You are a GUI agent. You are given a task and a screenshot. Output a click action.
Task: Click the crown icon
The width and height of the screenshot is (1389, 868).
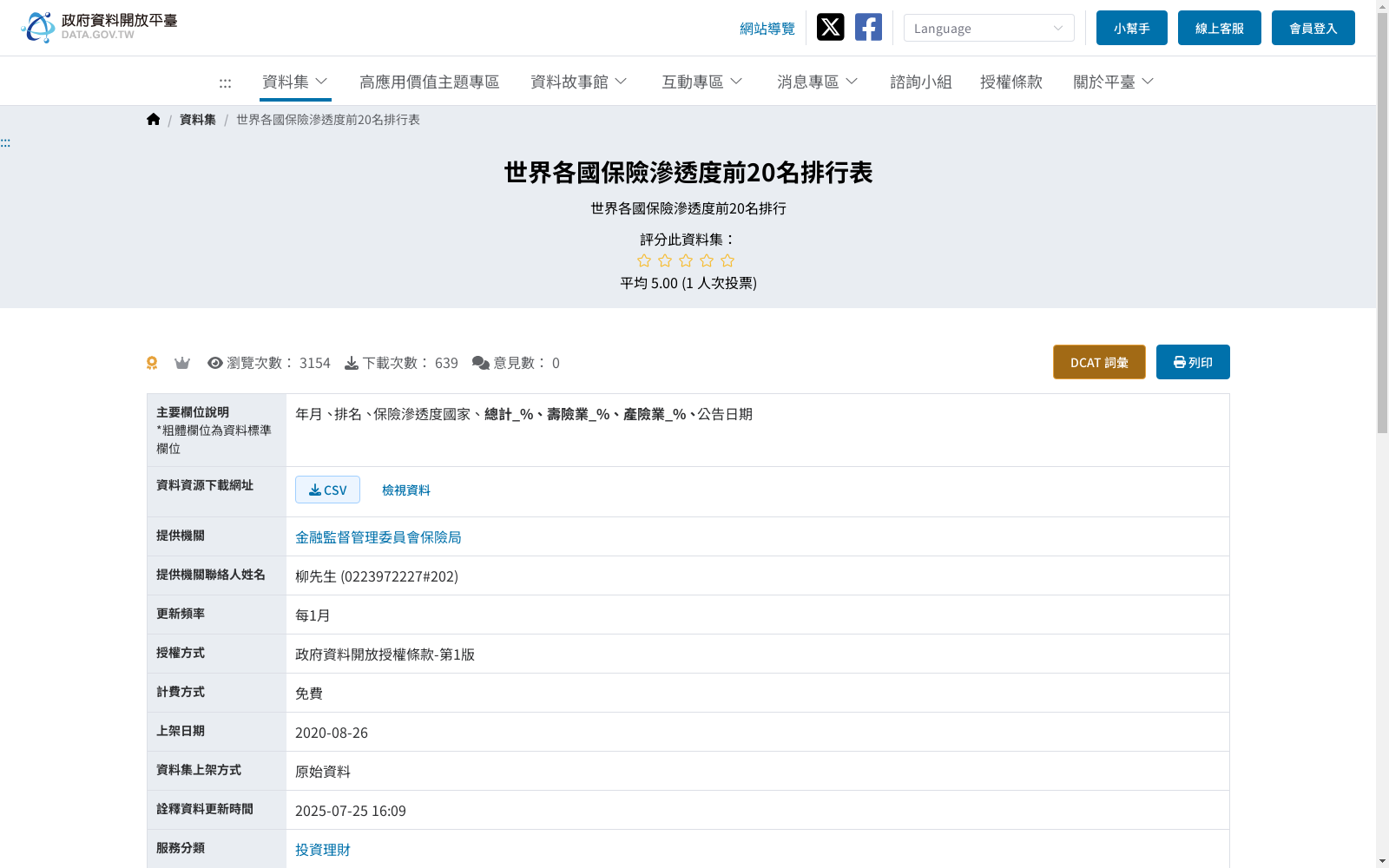point(182,363)
